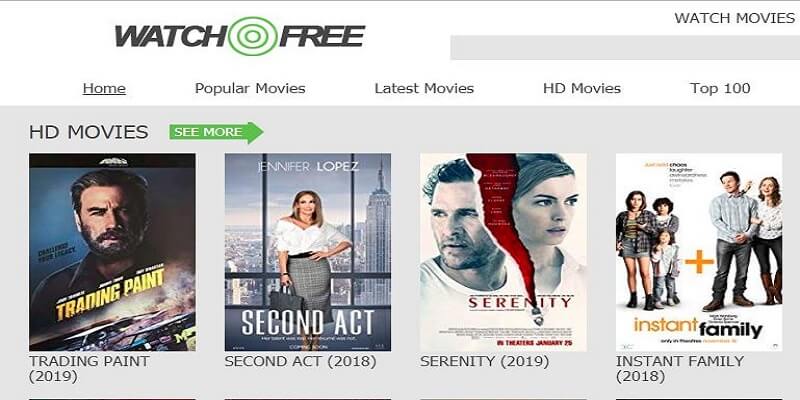Open the Trading Paint poster thumbnail
The width and height of the screenshot is (800, 400).
pyautogui.click(x=112, y=252)
